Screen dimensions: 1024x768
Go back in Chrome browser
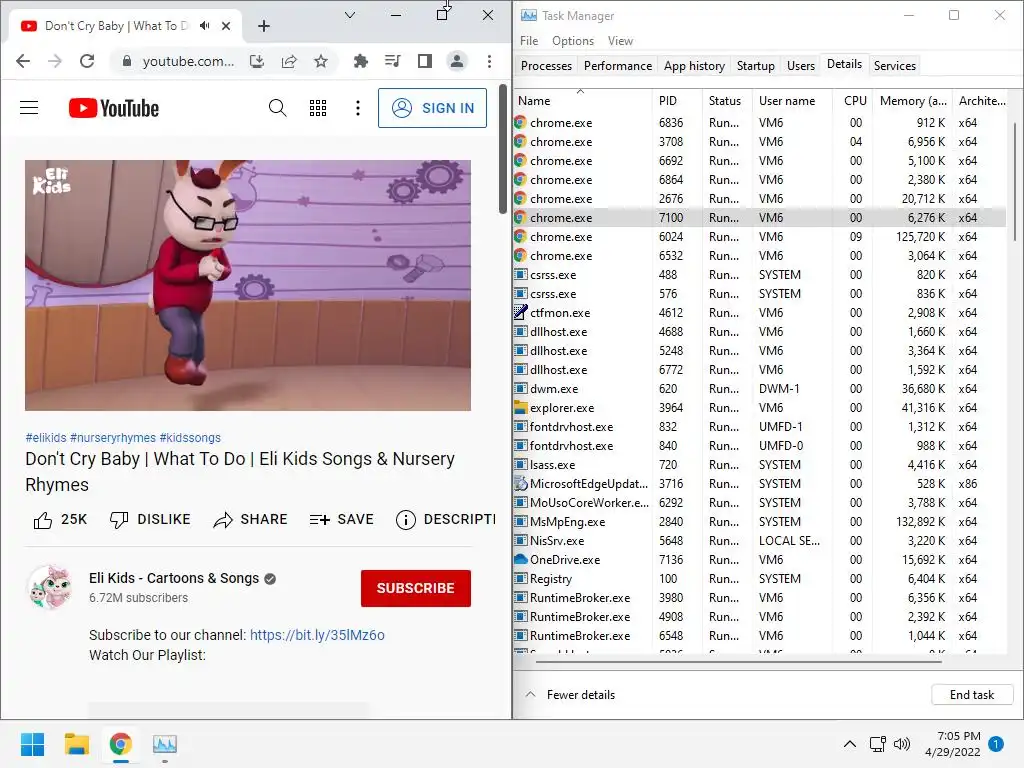pos(23,61)
